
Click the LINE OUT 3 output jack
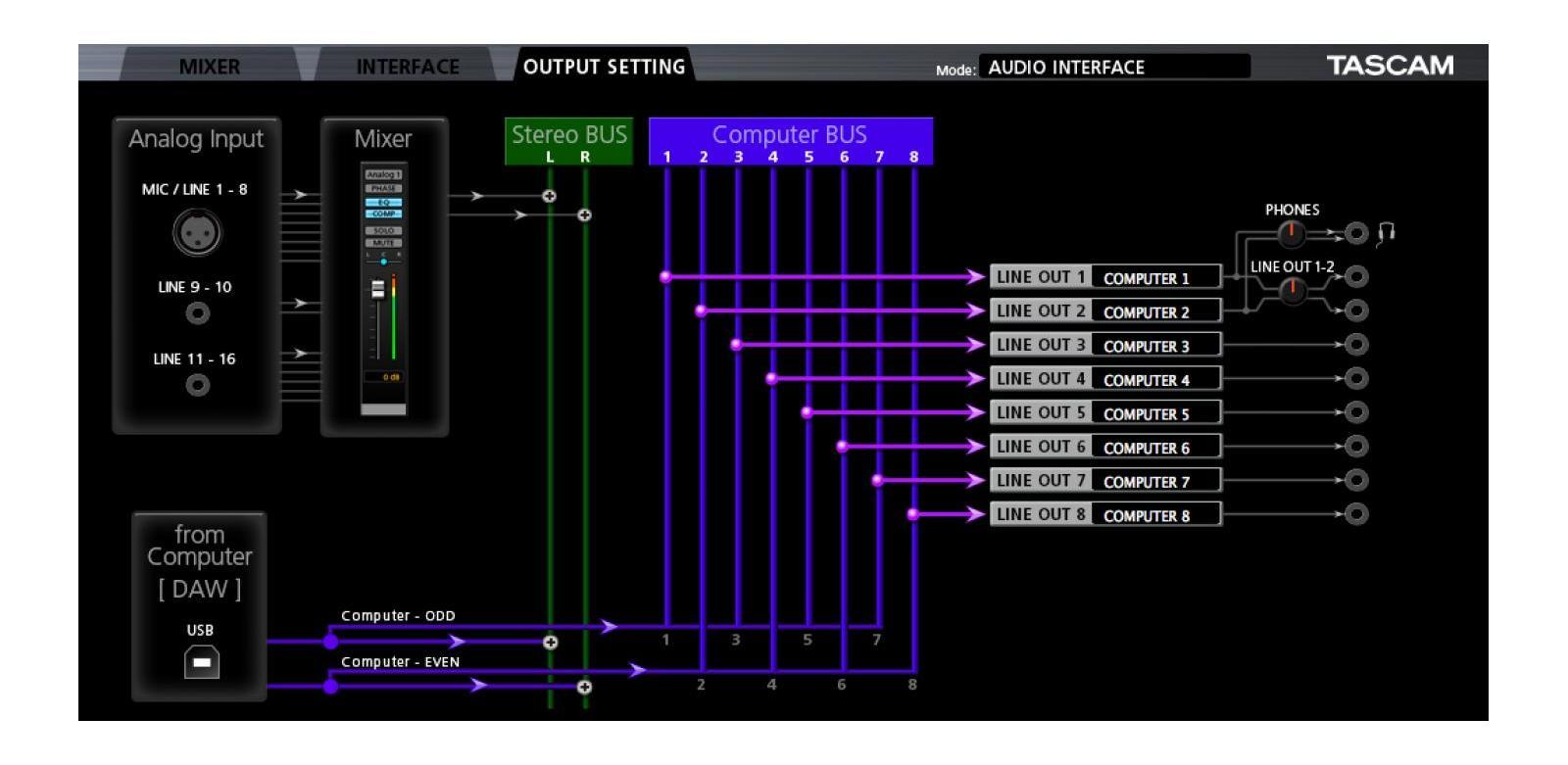point(1356,345)
